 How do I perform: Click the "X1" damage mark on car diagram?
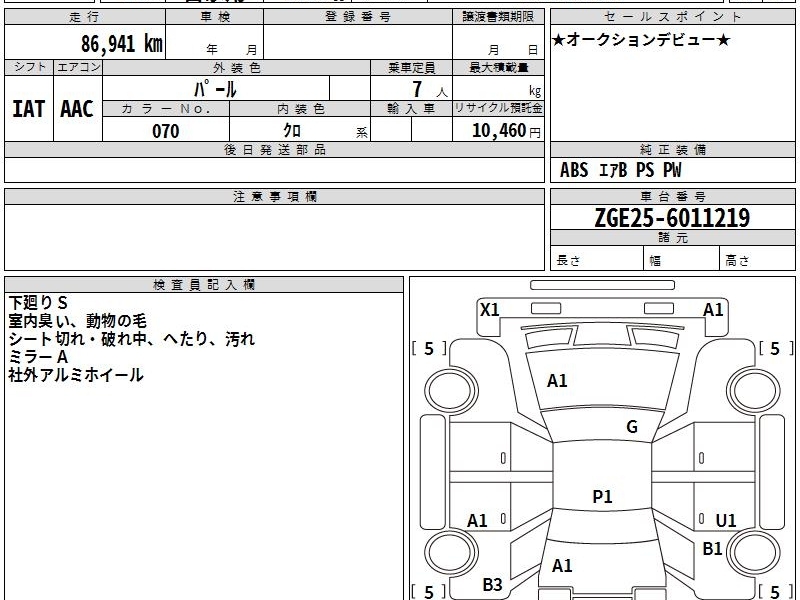click(490, 310)
